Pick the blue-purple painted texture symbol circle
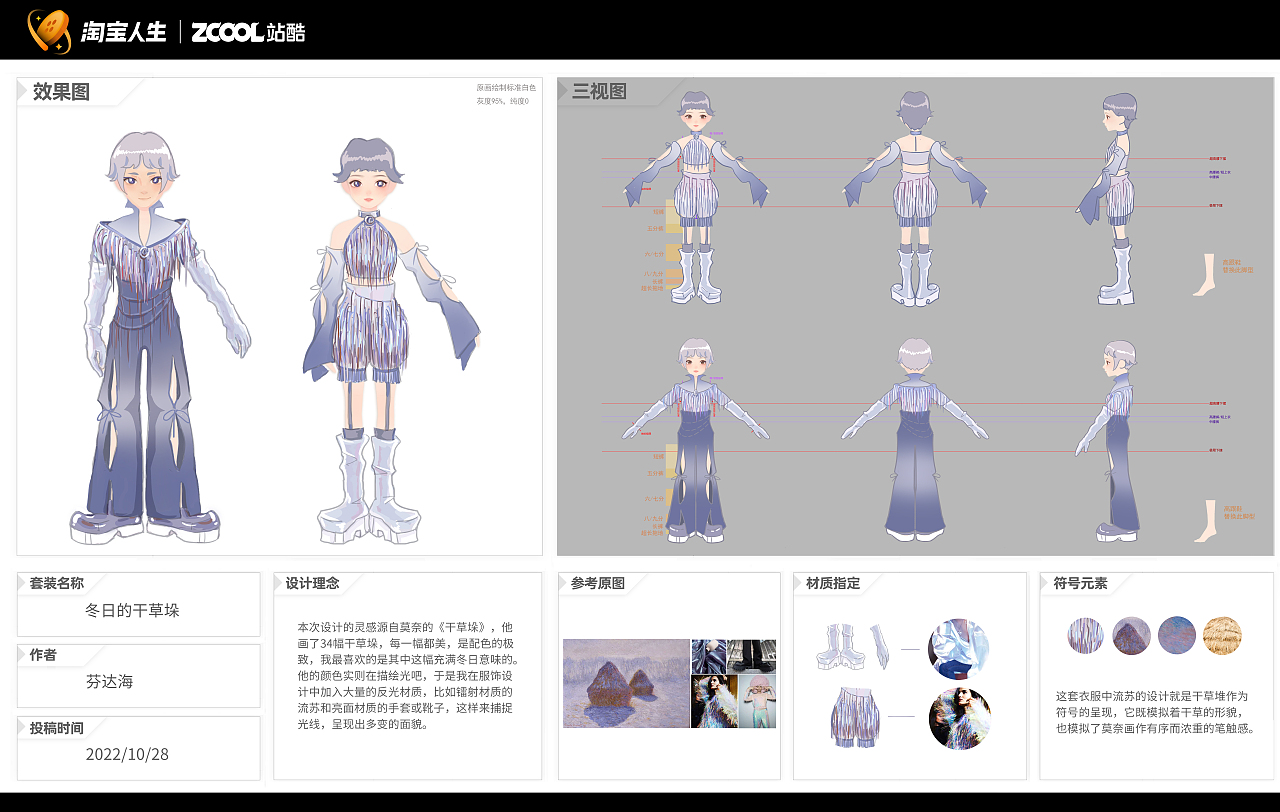 coord(1177,635)
